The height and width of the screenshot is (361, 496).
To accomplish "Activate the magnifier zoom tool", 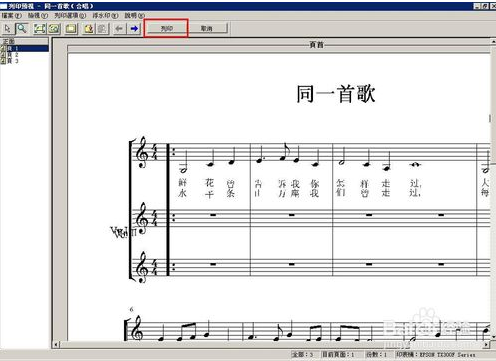I will pos(22,29).
